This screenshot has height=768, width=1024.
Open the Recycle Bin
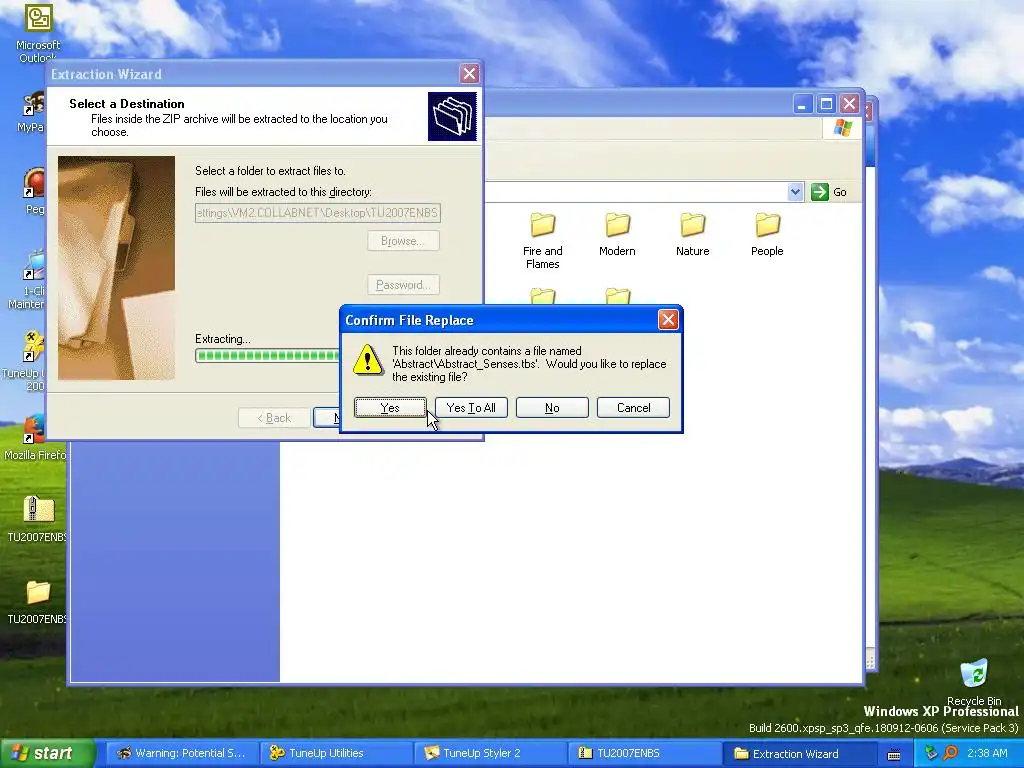(974, 682)
